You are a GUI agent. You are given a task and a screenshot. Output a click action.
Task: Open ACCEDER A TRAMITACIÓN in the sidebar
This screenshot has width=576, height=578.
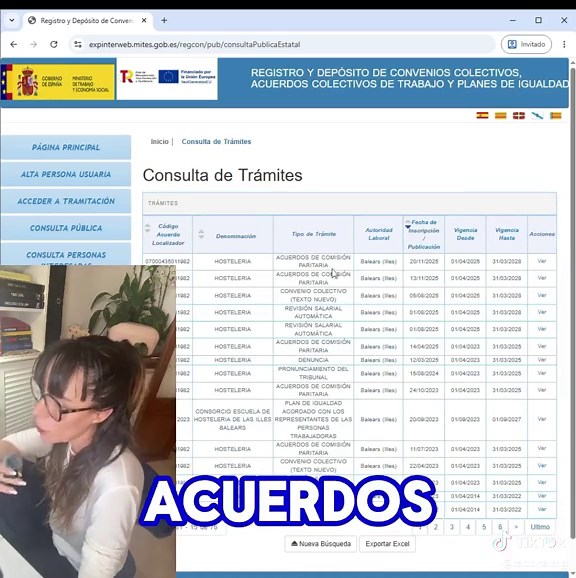[x=66, y=201]
